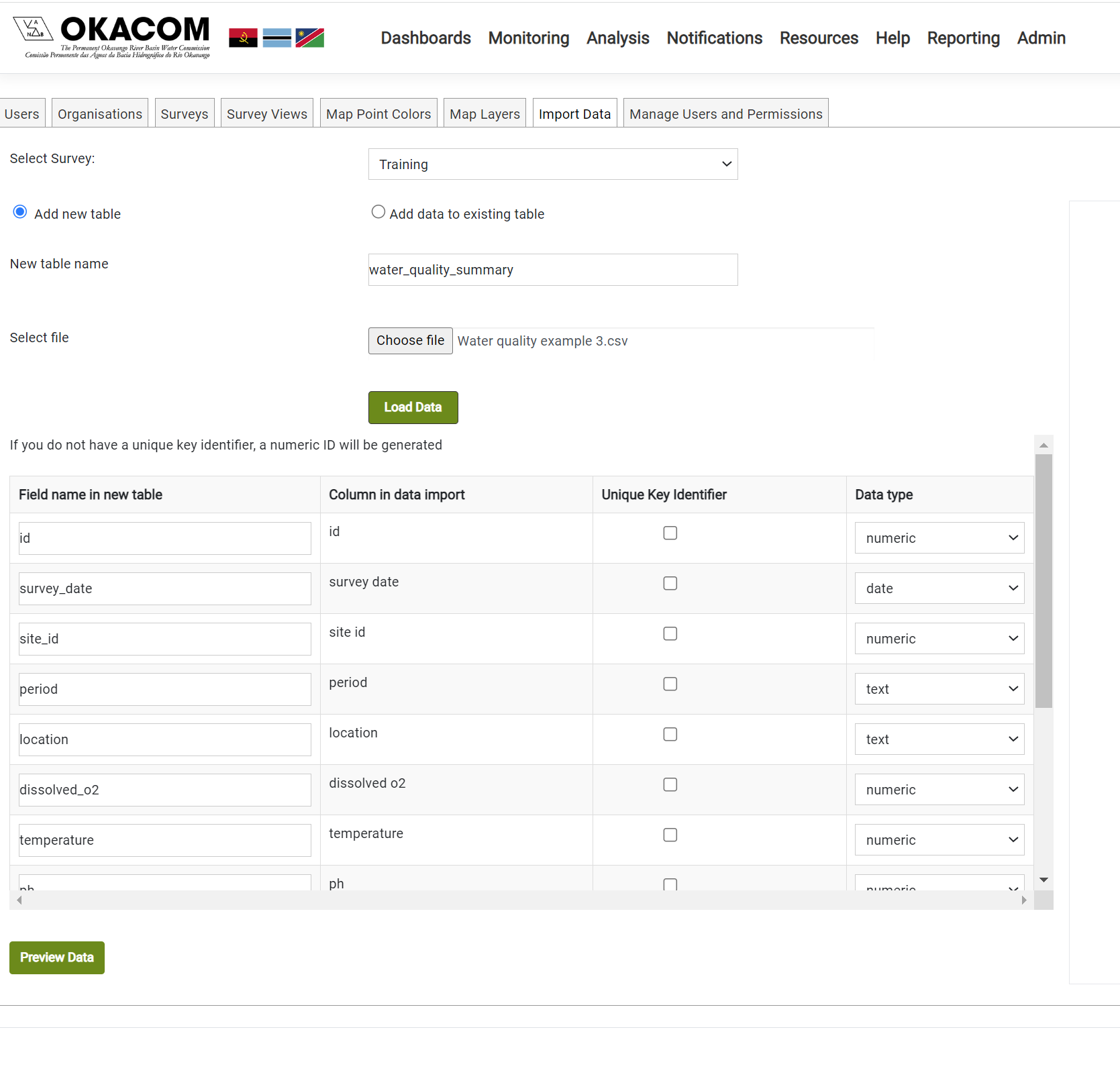This screenshot has height=1091, width=1120.
Task: Switch to the Map Layers tab
Action: [485, 113]
